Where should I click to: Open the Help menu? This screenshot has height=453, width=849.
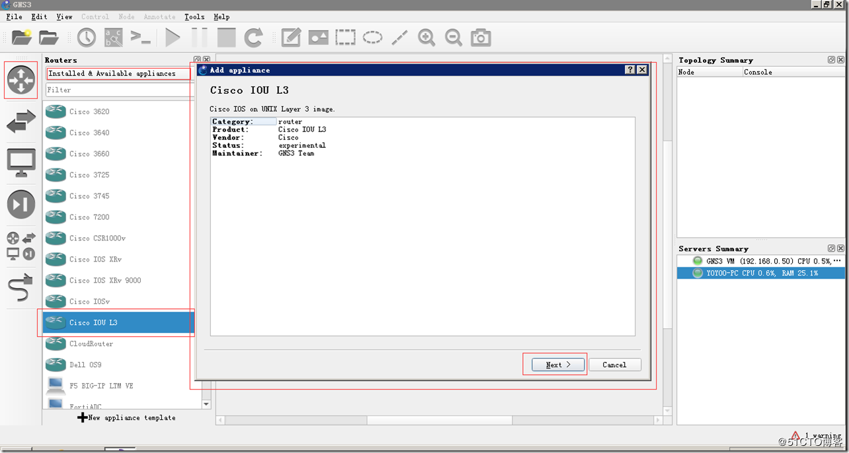pos(221,17)
